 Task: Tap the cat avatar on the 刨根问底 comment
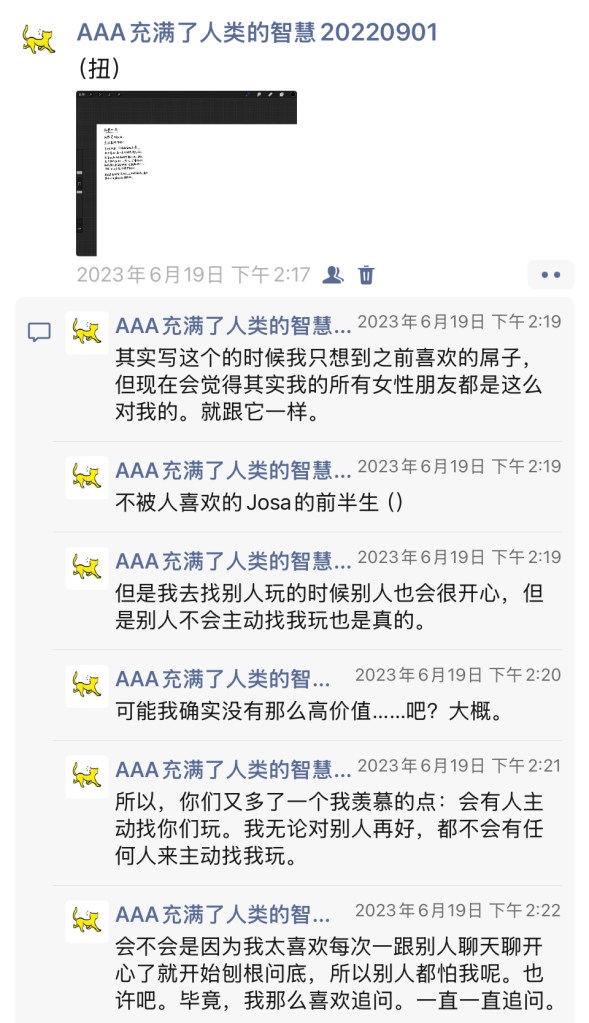87,921
